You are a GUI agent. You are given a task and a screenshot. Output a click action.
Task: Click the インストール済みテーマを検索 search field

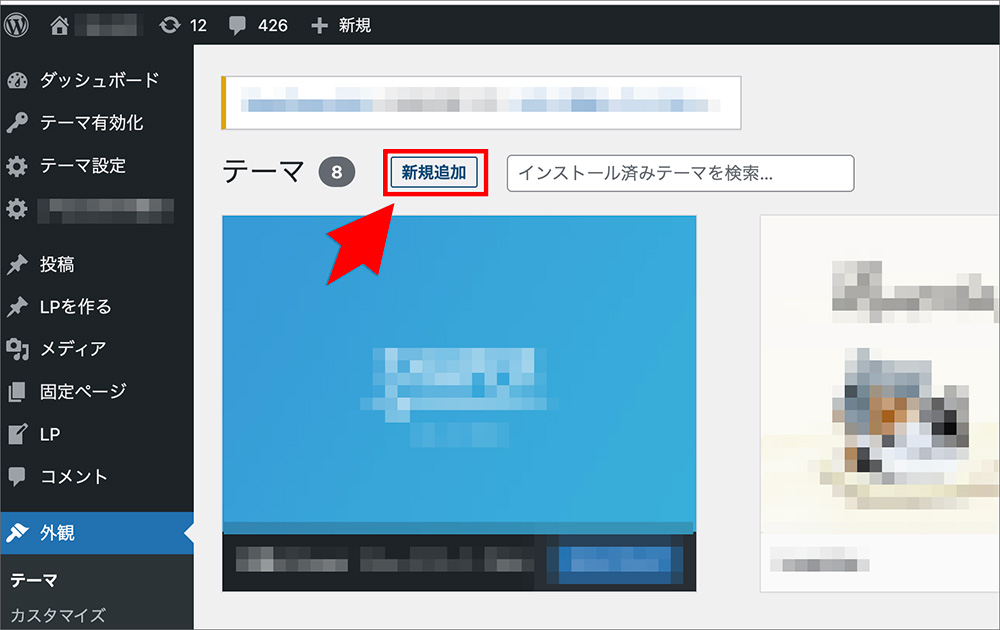click(680, 173)
